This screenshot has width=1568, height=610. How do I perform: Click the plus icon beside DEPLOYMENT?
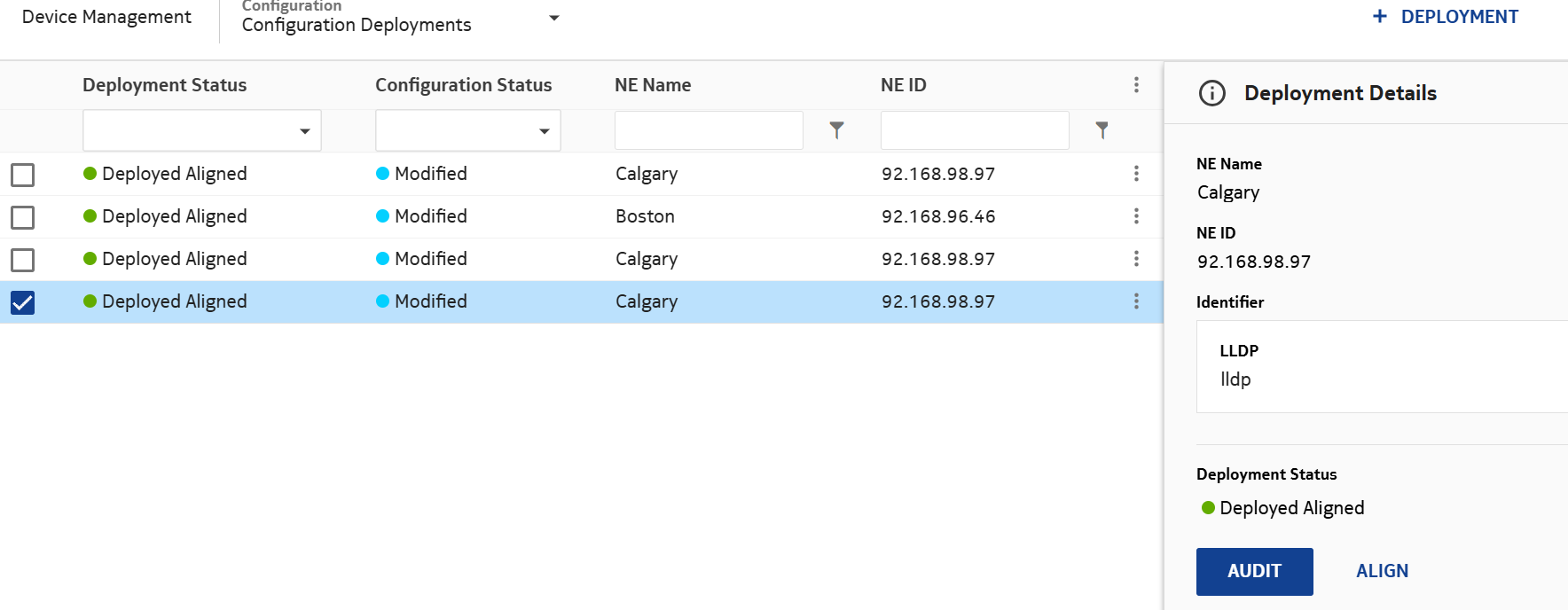pyautogui.click(x=1379, y=17)
